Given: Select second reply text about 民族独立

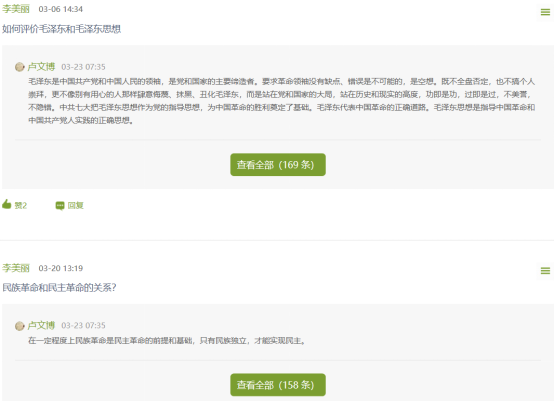Looking at the screenshot, I should click(x=167, y=341).
